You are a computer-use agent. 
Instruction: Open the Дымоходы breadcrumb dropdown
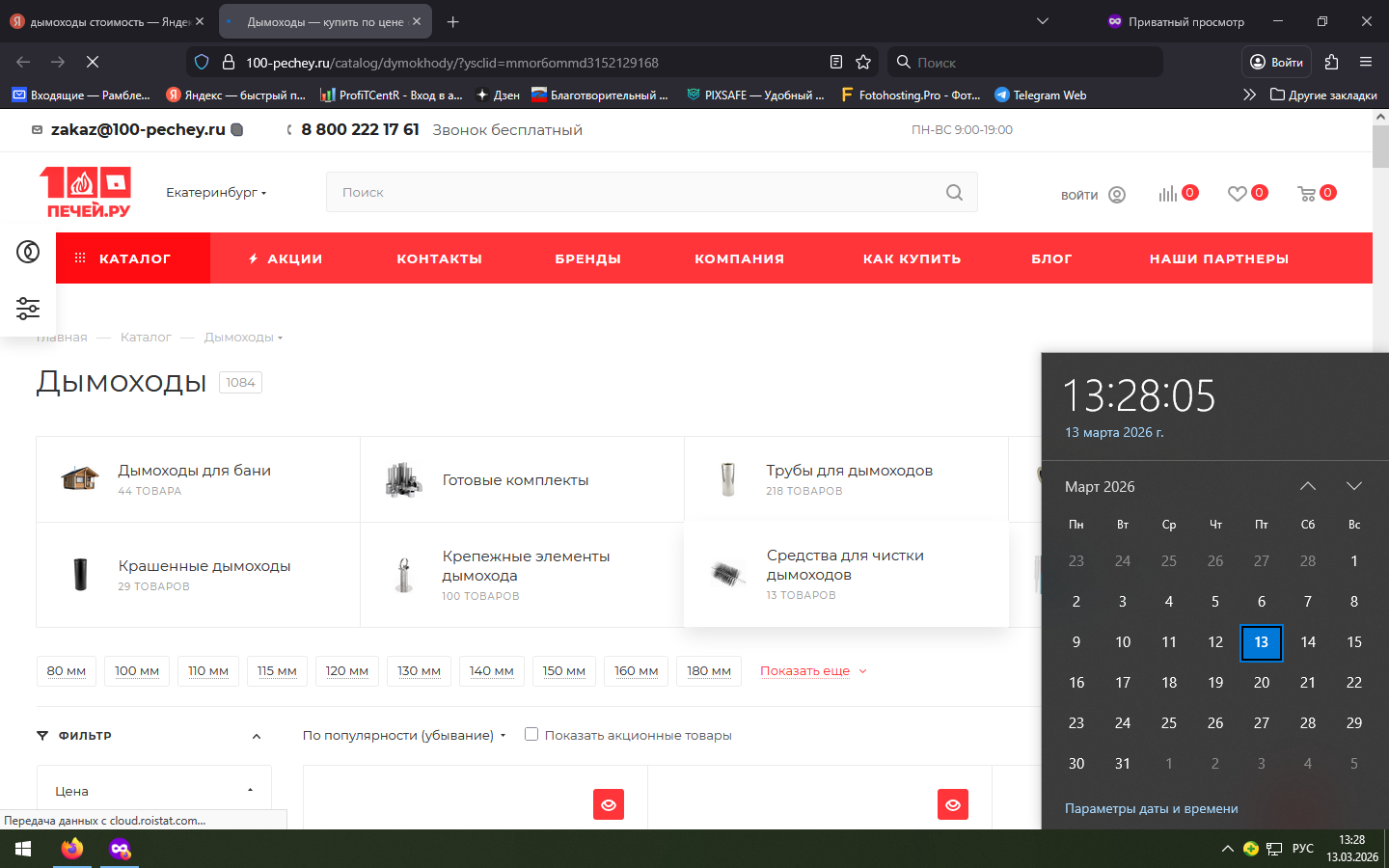[x=243, y=337]
